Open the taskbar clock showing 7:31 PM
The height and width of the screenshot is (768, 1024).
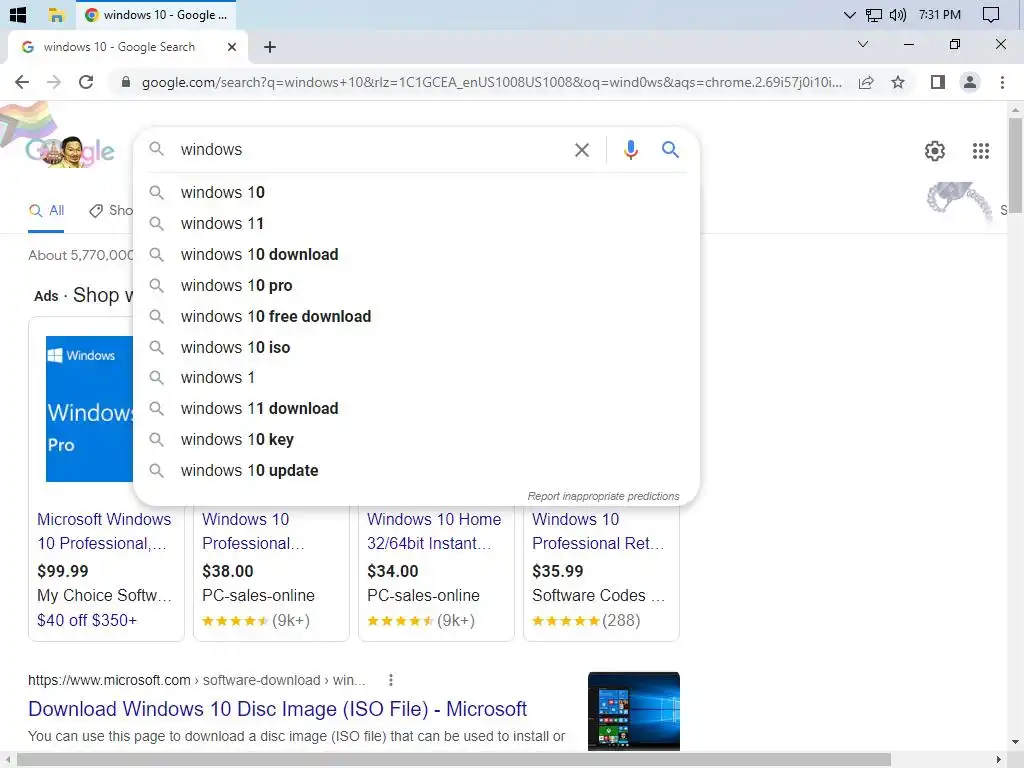click(939, 14)
